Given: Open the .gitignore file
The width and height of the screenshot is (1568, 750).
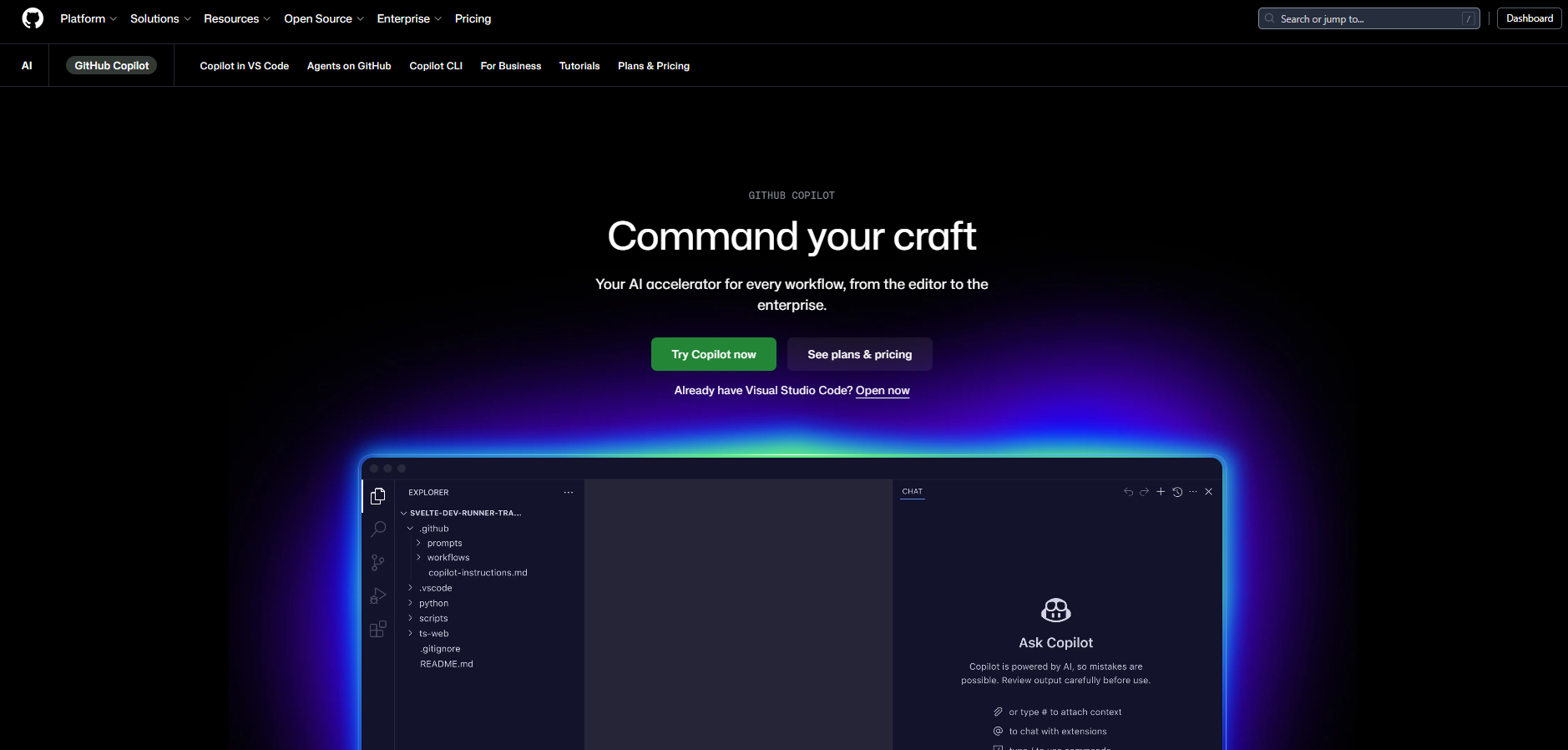Looking at the screenshot, I should [x=440, y=649].
